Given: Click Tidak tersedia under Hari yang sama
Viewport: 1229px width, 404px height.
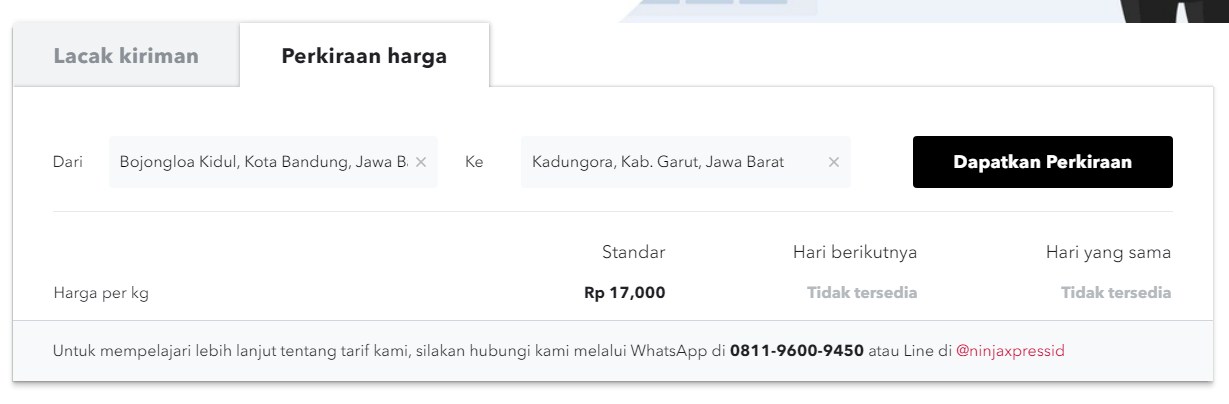Looking at the screenshot, I should 1116,293.
